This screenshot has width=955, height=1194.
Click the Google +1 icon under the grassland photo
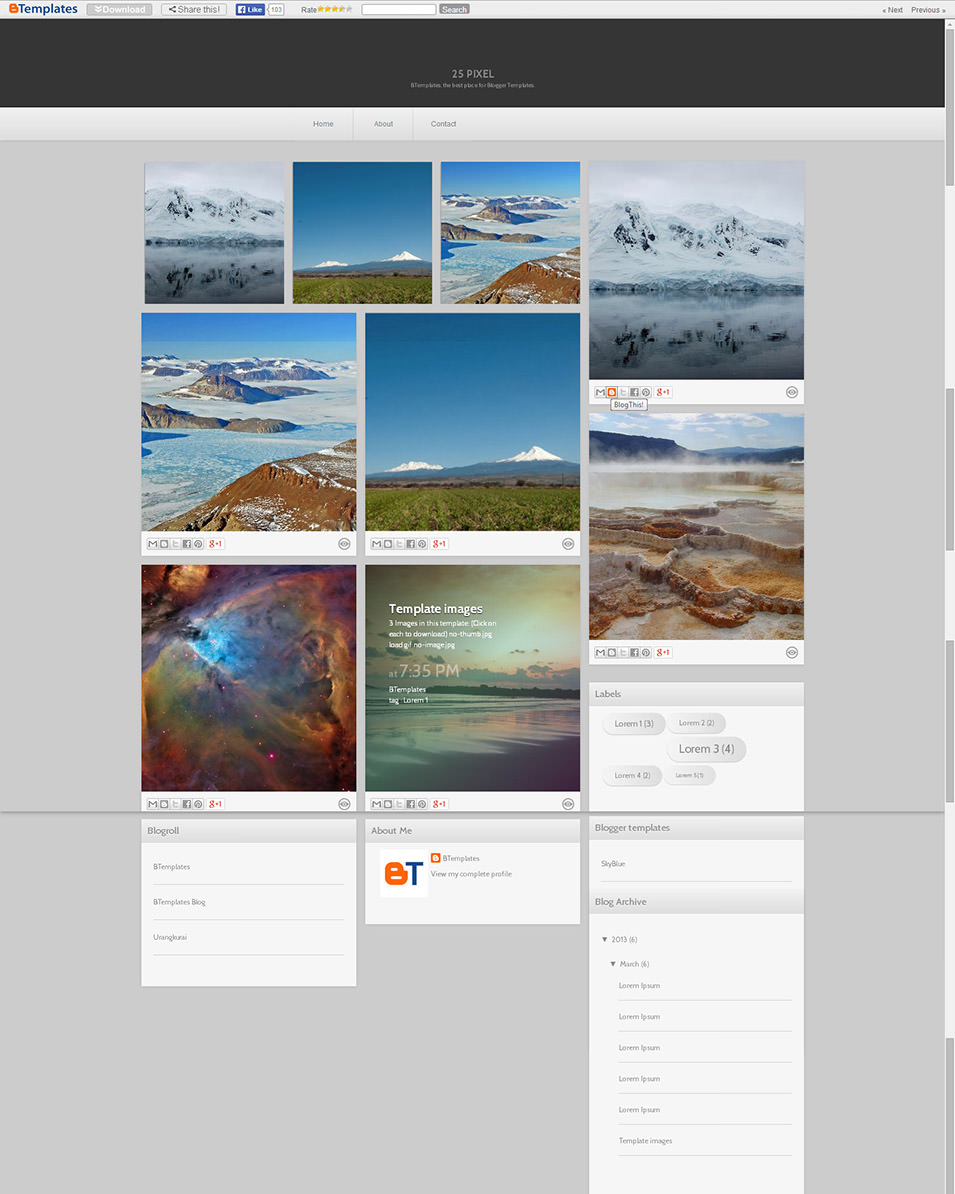438,543
